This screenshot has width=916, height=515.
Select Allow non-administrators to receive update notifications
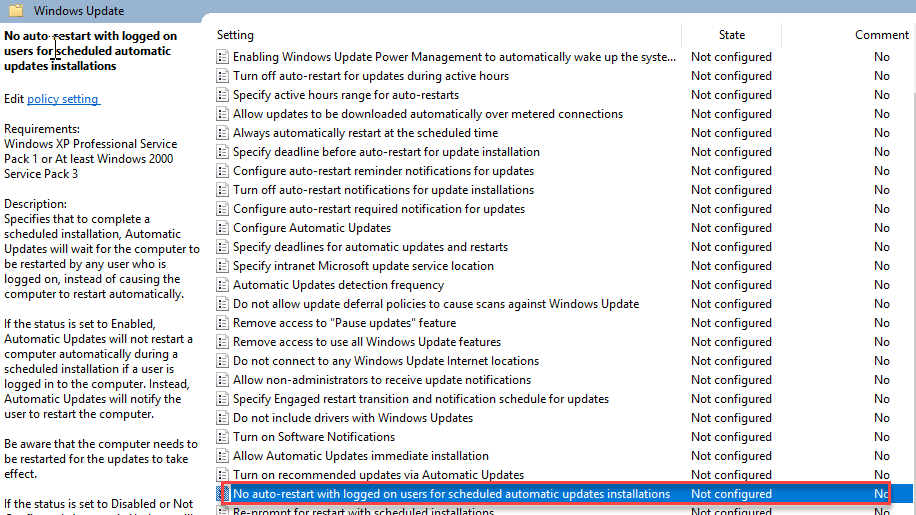pyautogui.click(x=382, y=380)
